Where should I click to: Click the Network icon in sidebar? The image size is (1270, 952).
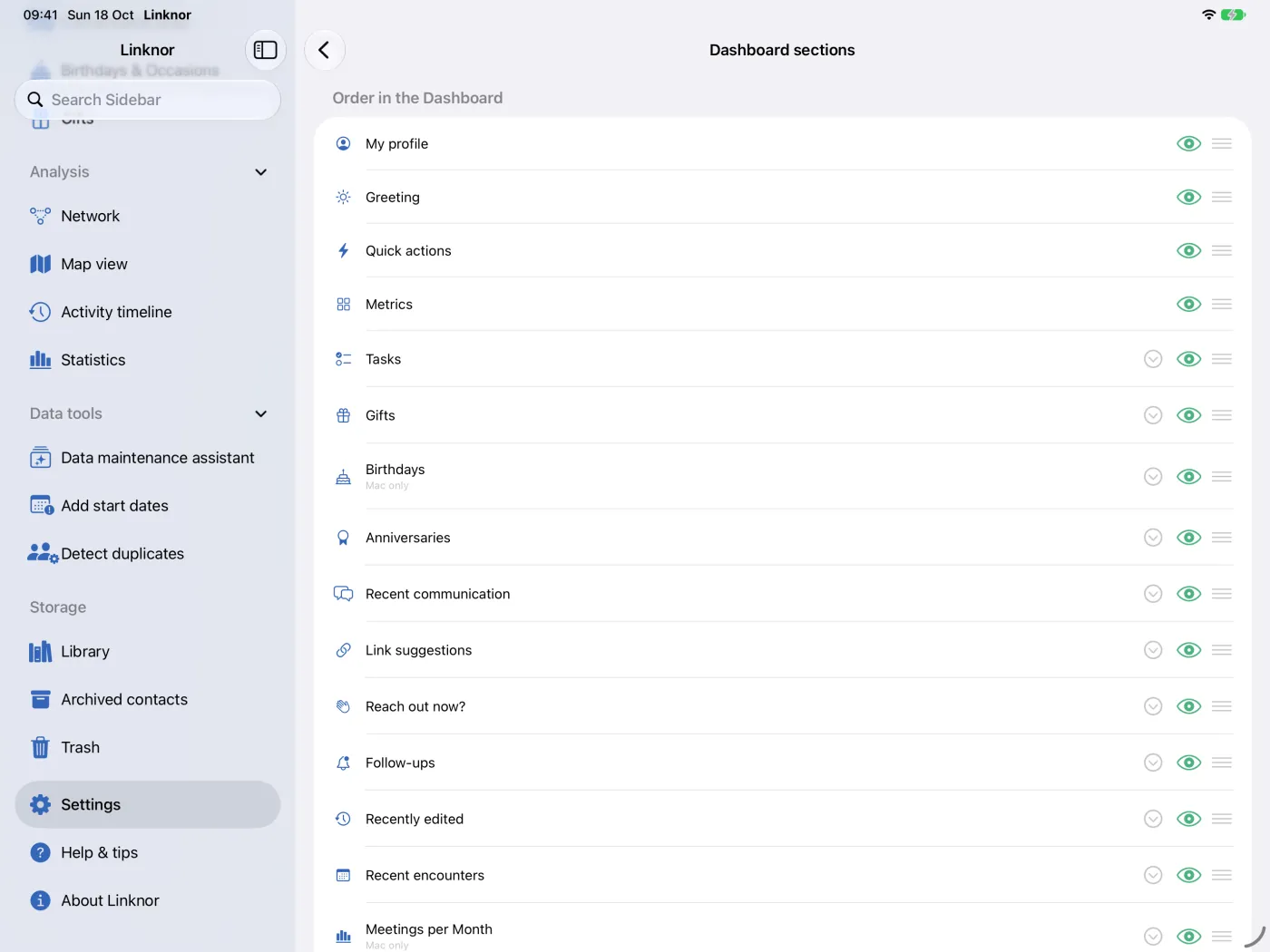[x=40, y=216]
